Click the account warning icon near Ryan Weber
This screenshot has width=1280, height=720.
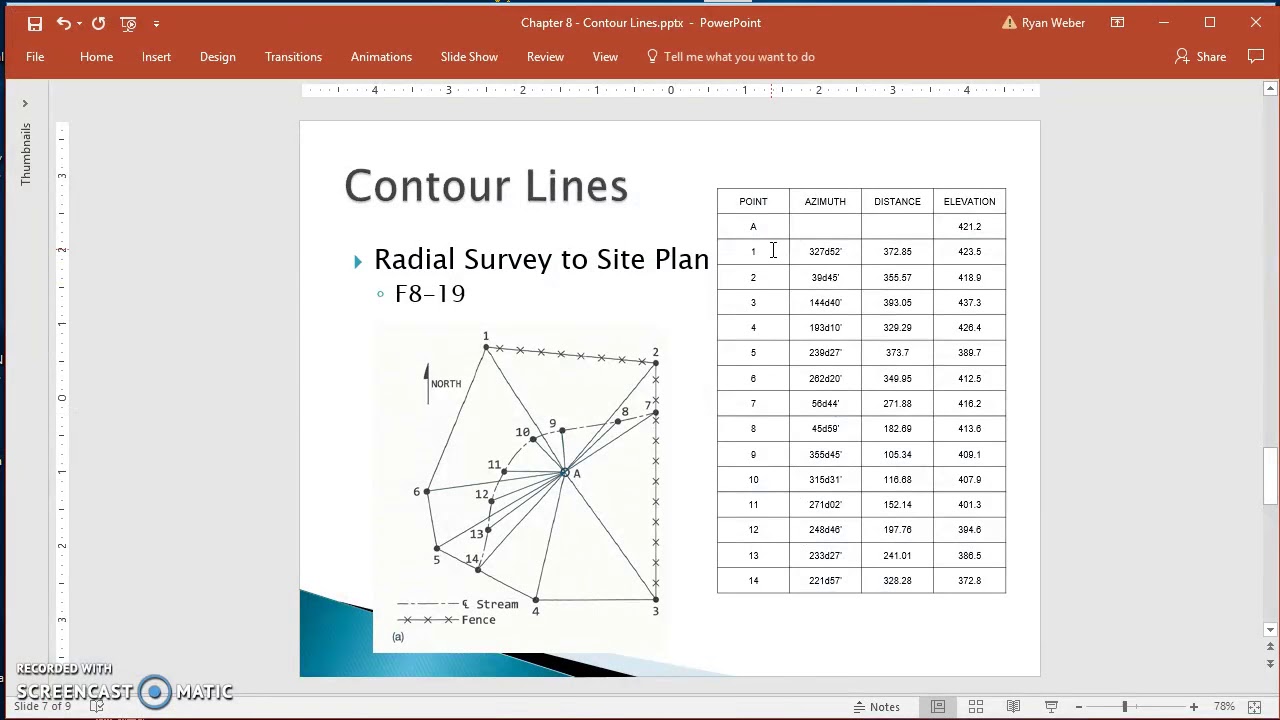click(x=1009, y=23)
